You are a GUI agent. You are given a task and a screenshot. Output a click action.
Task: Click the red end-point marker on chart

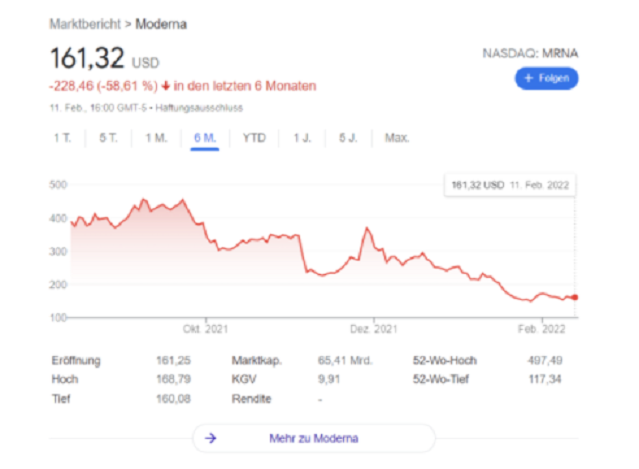(x=575, y=297)
